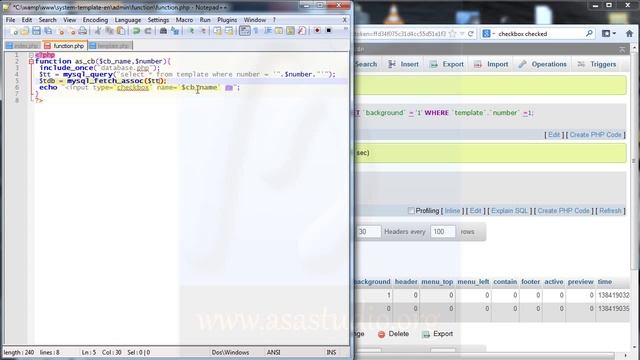
Task: Open the Edit menu
Action: (27, 20)
